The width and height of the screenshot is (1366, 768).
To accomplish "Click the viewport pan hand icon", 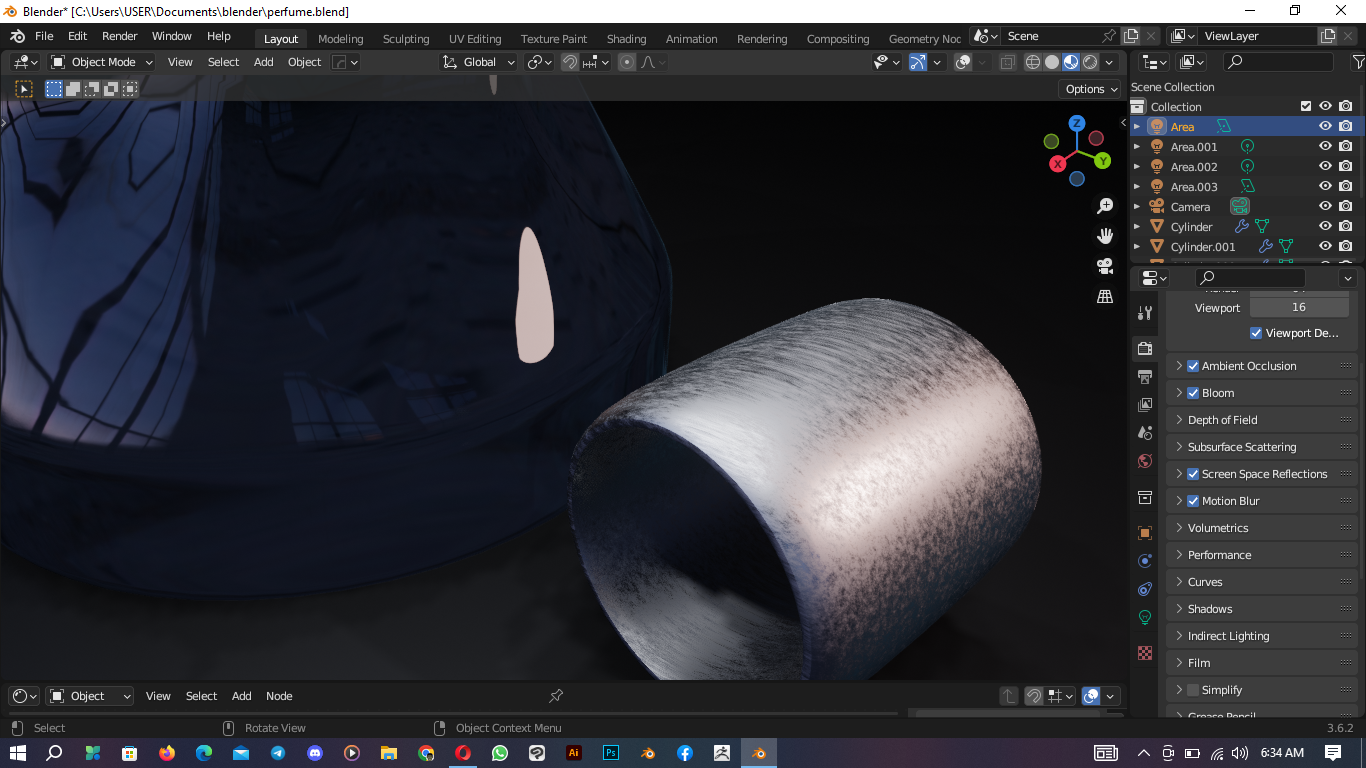I will pos(1105,236).
